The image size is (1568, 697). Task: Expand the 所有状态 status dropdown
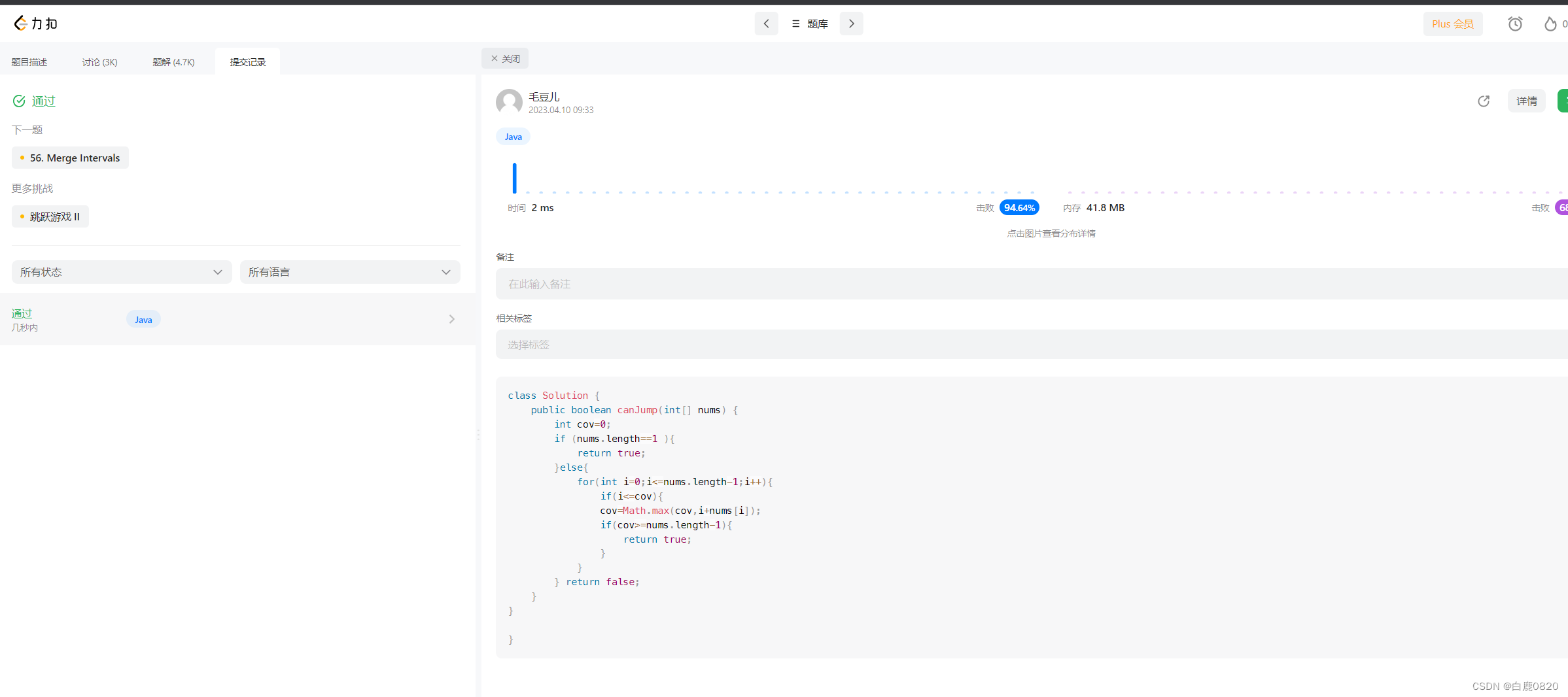click(122, 272)
